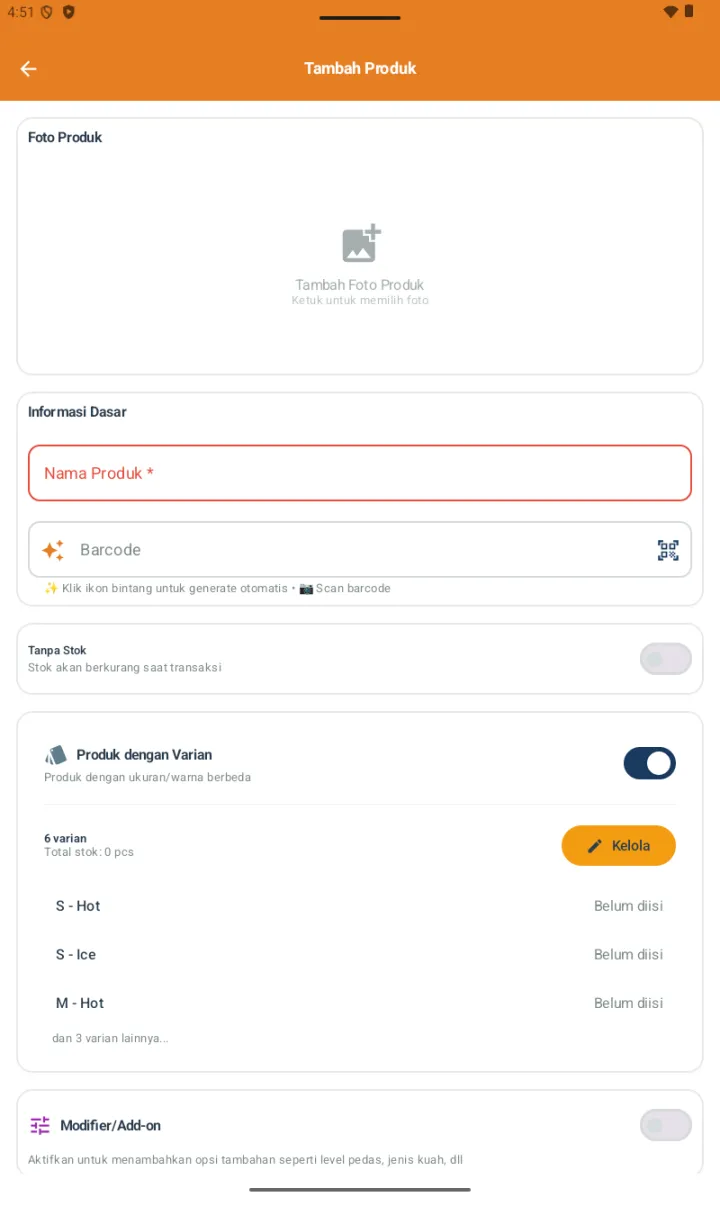The width and height of the screenshot is (720, 1206).
Task: Click the product variant tag icon
Action: pos(56,755)
